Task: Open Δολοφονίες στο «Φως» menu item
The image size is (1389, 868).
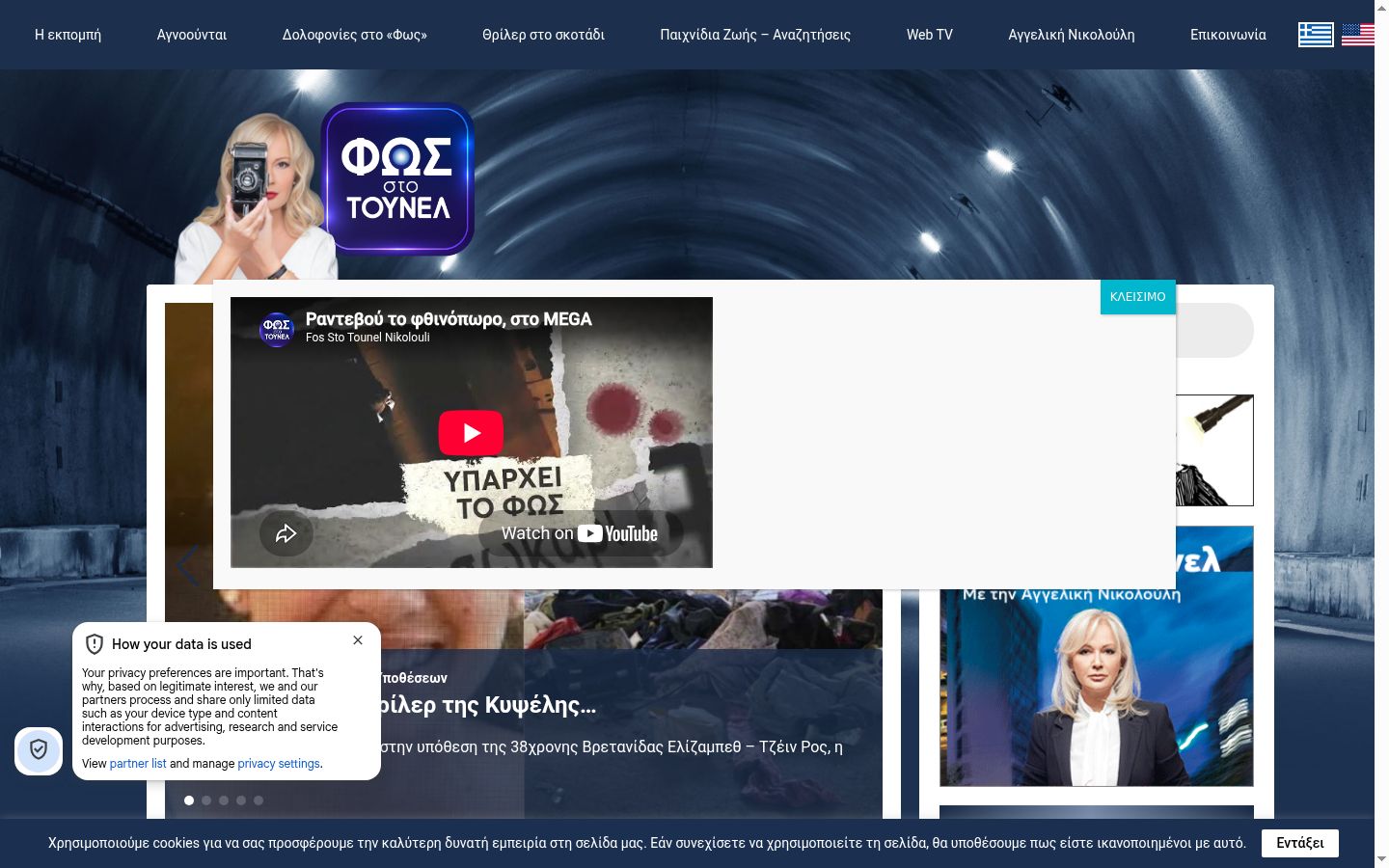Action: (355, 35)
